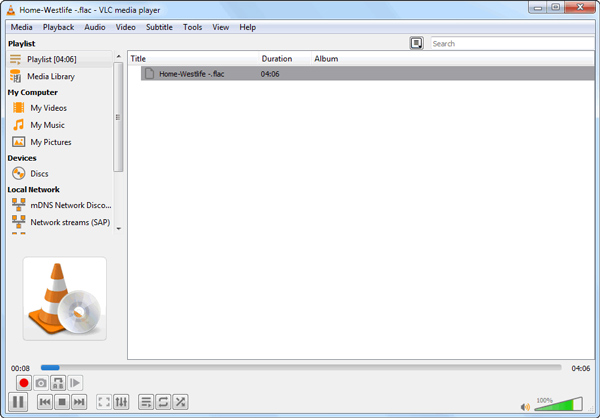Click the red Record button
Screen dimensions: 600x418
[x=24, y=383]
